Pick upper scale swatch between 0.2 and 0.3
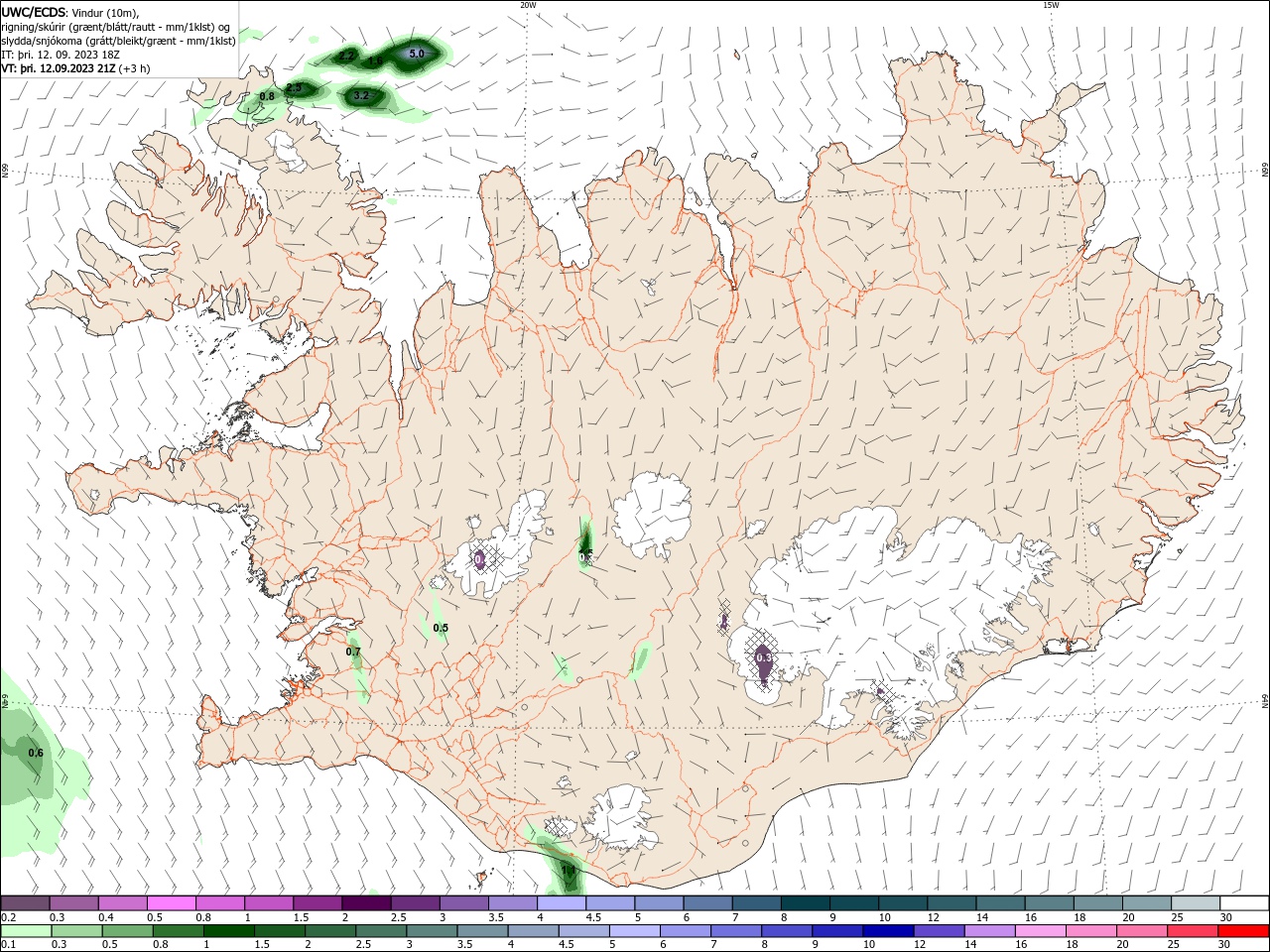 pyautogui.click(x=25, y=903)
